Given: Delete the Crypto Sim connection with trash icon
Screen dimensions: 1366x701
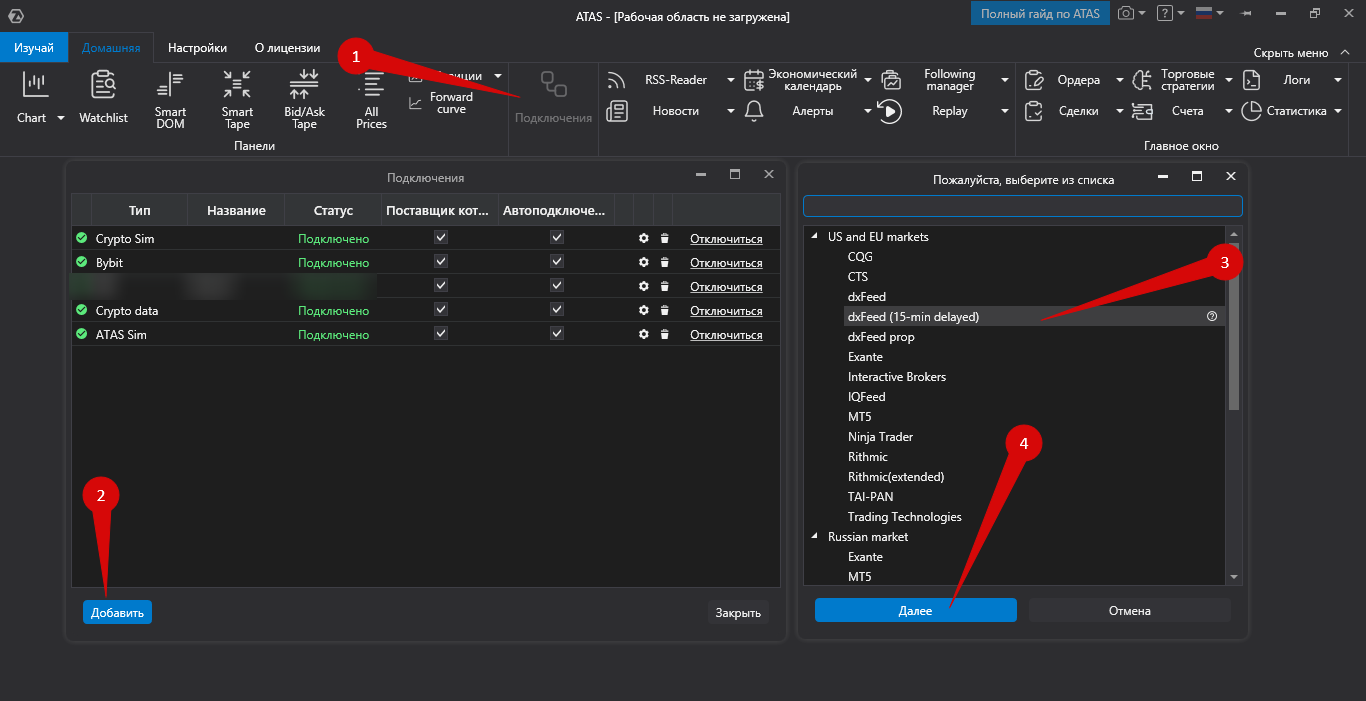Looking at the screenshot, I should 664,239.
